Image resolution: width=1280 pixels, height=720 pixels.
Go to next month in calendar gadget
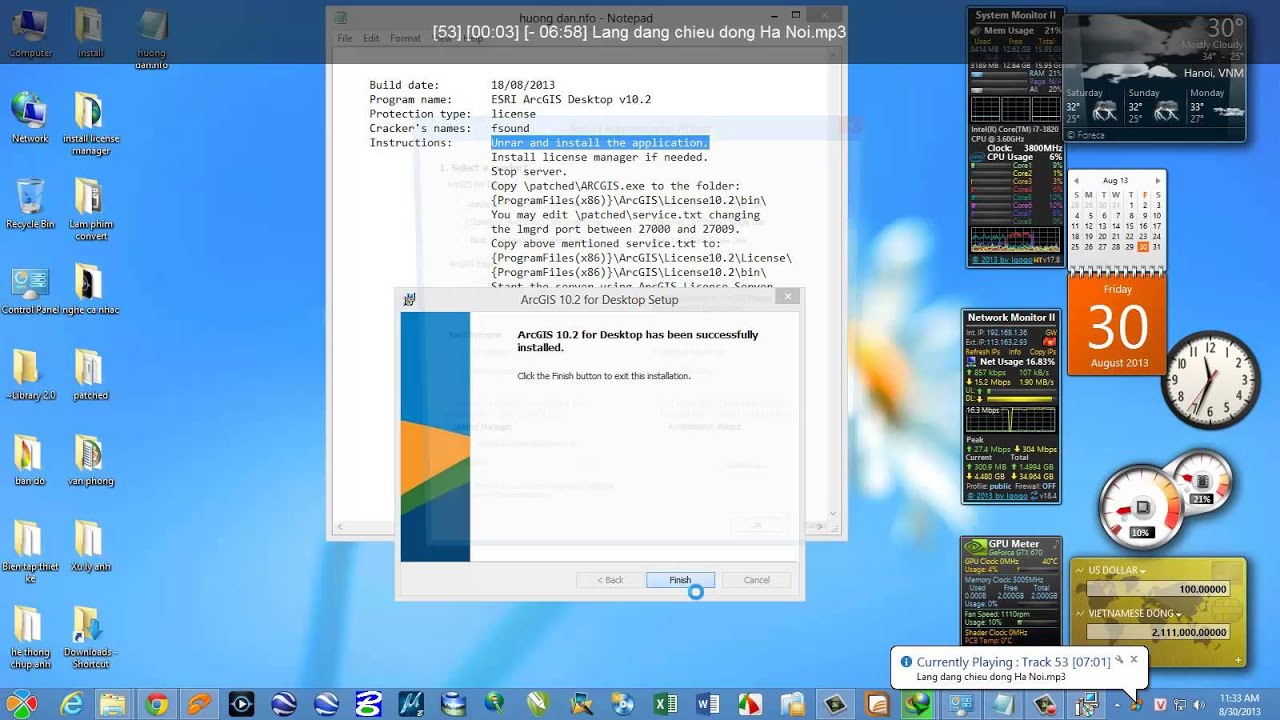point(1157,181)
